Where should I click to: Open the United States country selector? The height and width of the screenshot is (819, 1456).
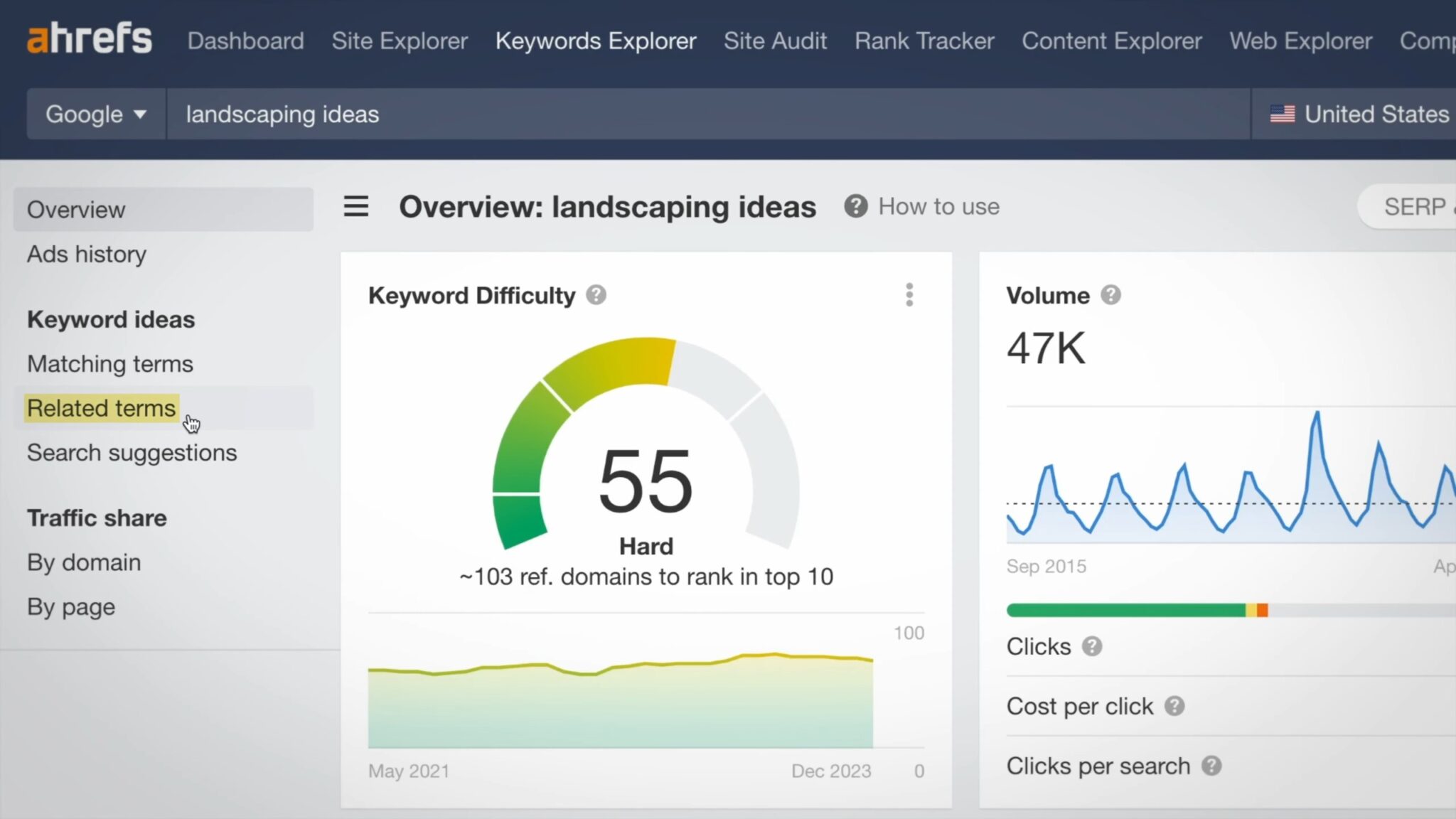1354,114
